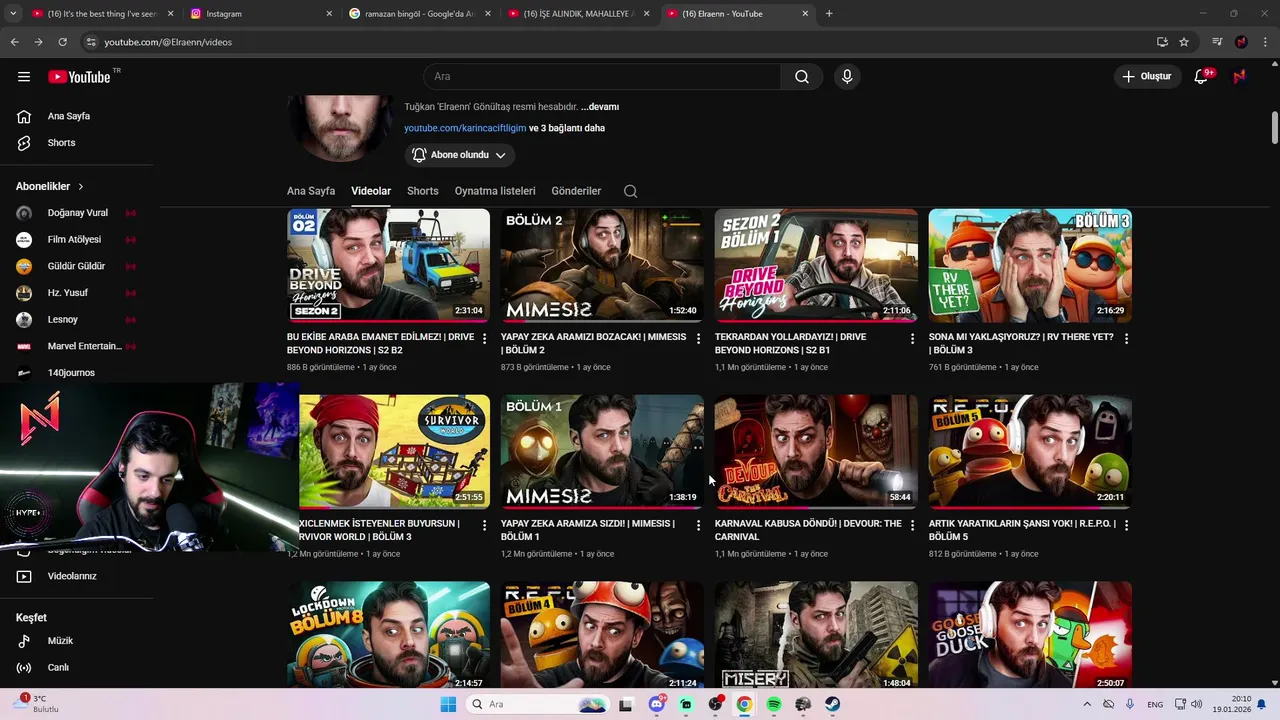The height and width of the screenshot is (720, 1280).
Task: Select the Videolar channel tab
Action: 371,191
